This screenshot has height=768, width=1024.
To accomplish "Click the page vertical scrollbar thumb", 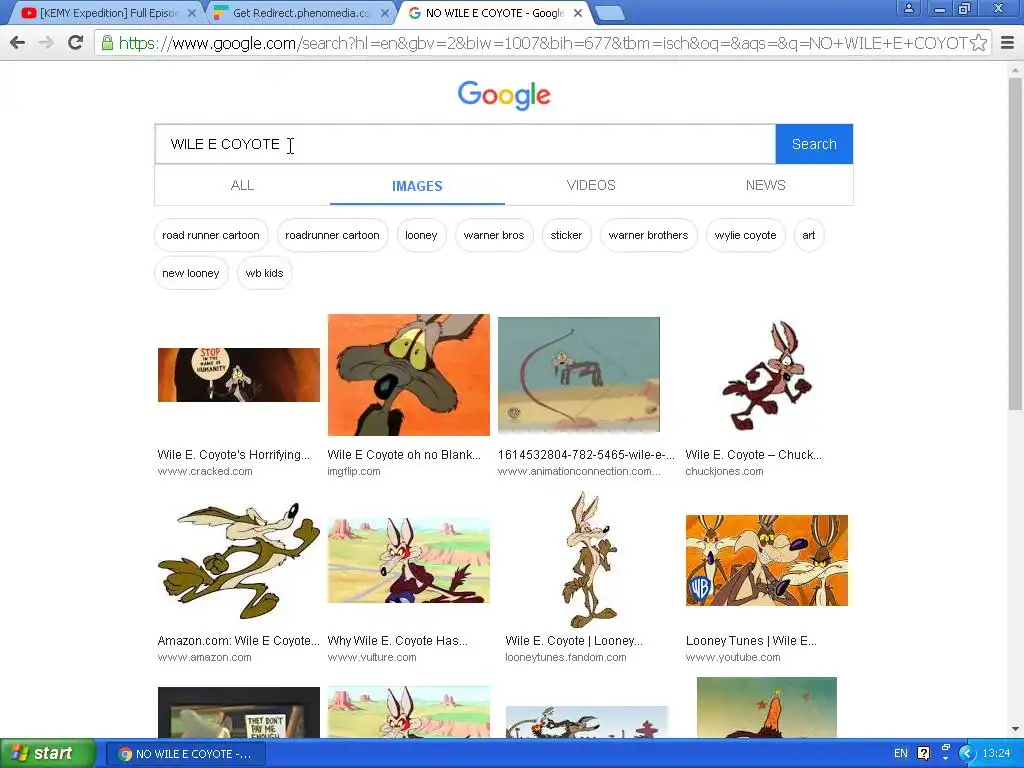I will click(1015, 243).
